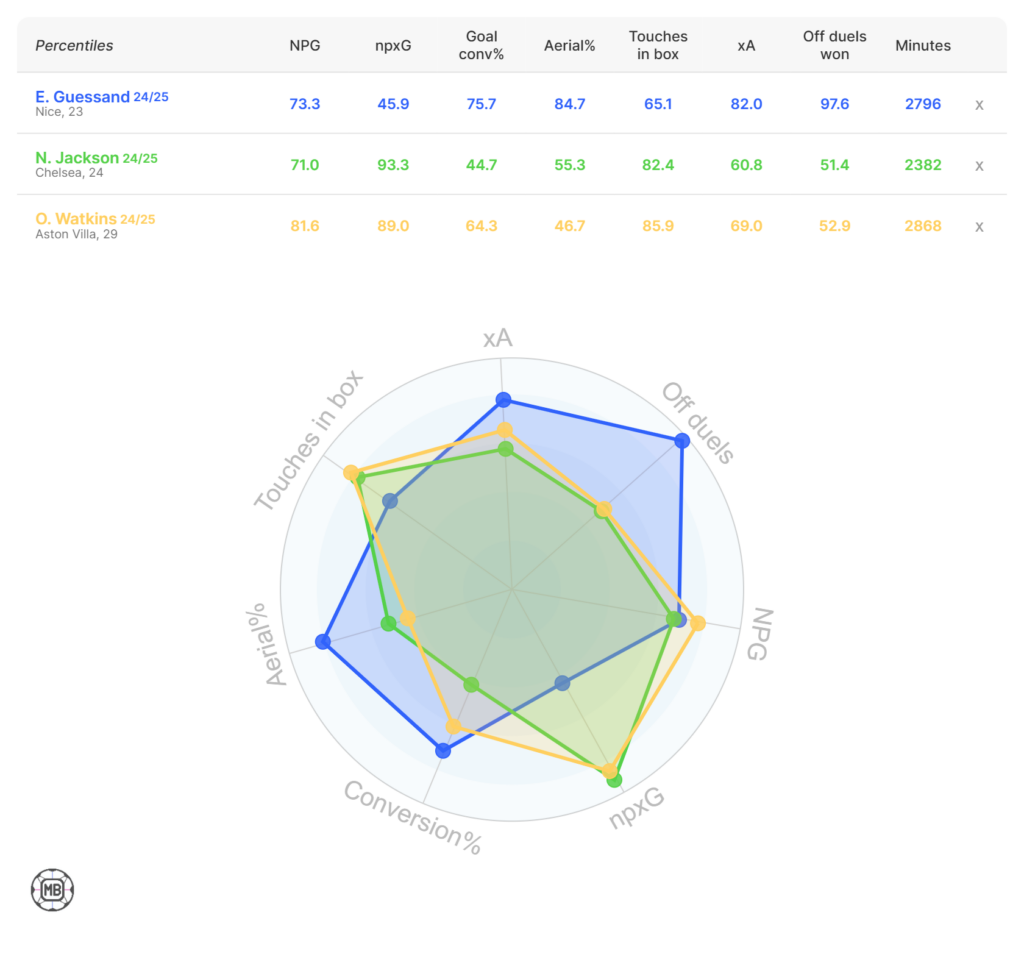Image resolution: width=1024 pixels, height=957 pixels.
Task: Click Jackson's green npxG radar point
Action: coord(614,780)
